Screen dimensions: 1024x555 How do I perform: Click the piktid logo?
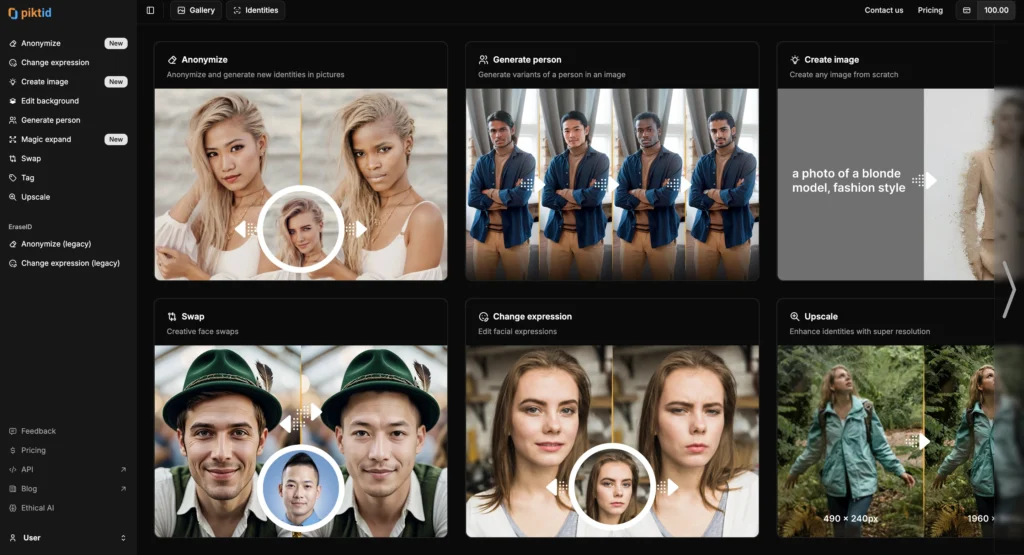(29, 13)
